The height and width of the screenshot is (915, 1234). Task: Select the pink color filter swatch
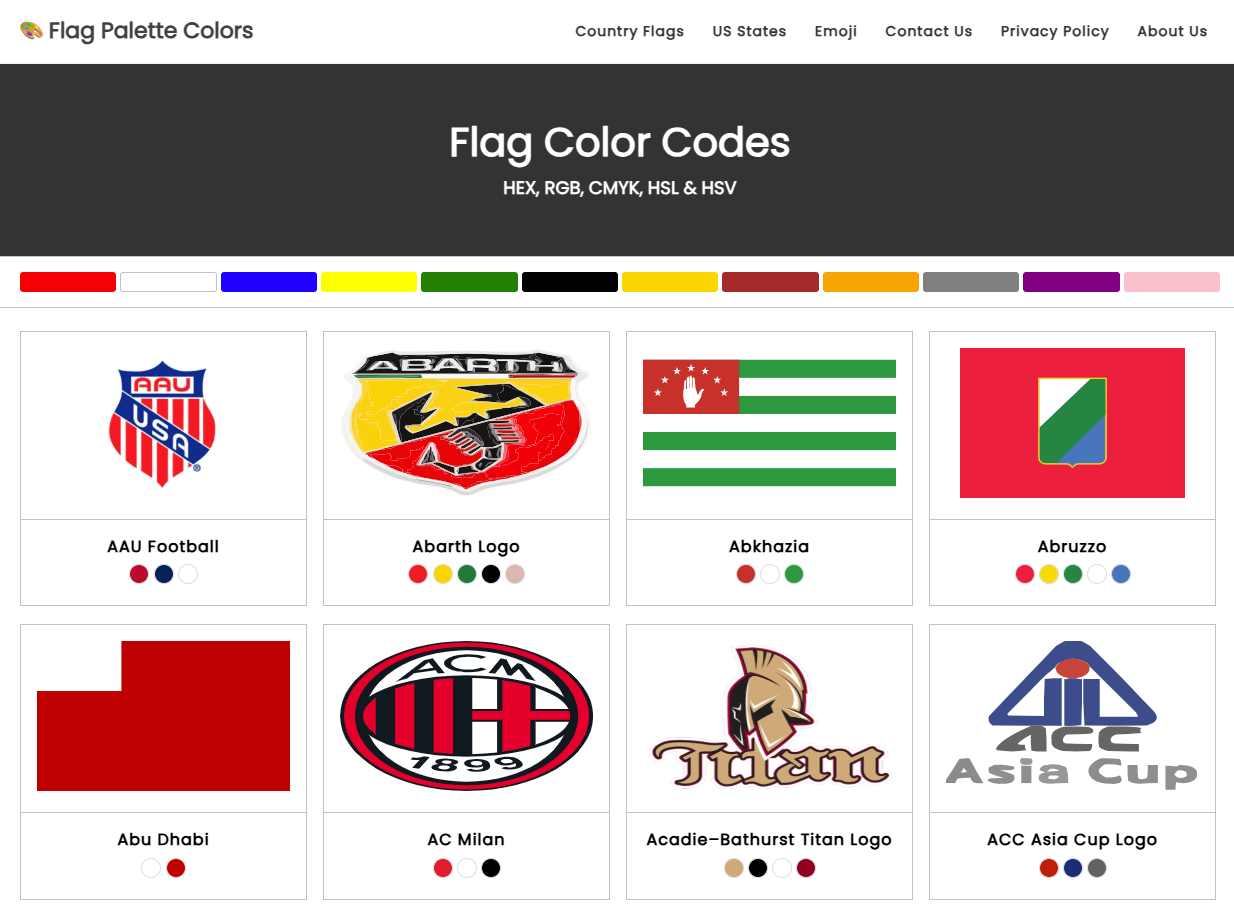[x=1171, y=281]
